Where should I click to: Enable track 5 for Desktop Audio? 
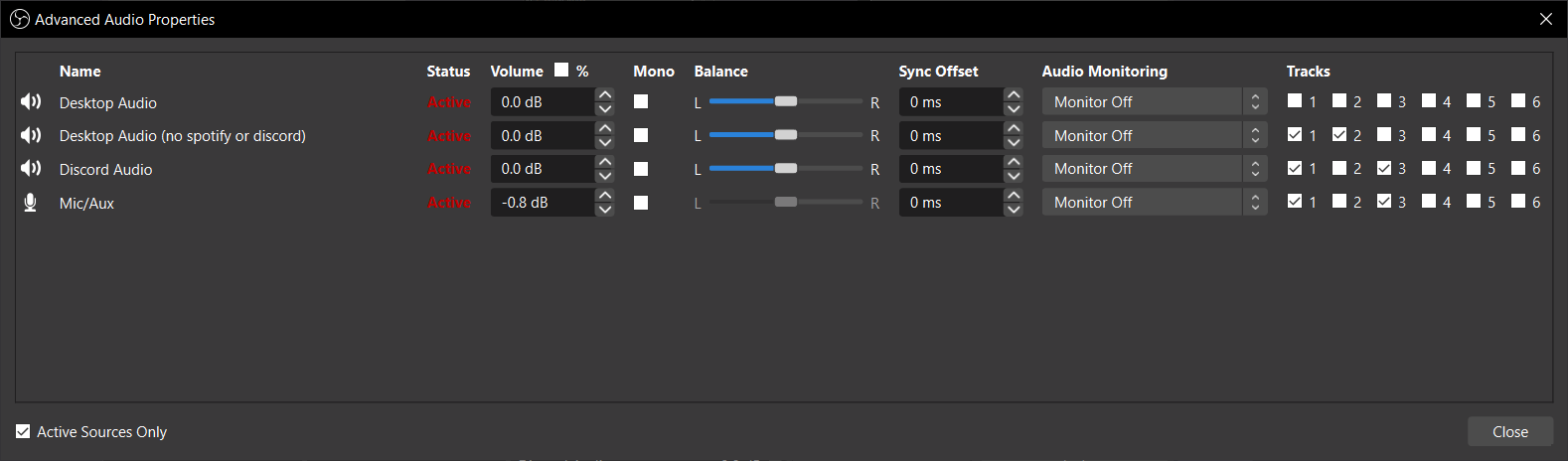[1474, 100]
